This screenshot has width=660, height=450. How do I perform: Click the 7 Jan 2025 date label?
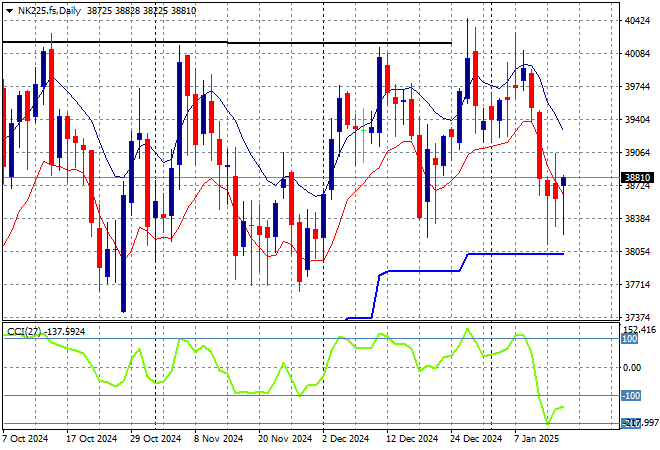(539, 438)
